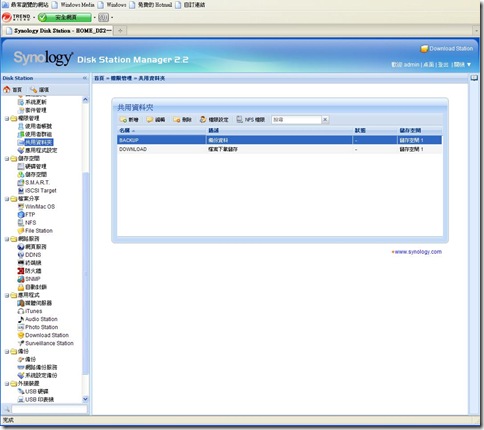Collapse the 權限管理 folder node
The image size is (484, 430).
click(x=7, y=118)
